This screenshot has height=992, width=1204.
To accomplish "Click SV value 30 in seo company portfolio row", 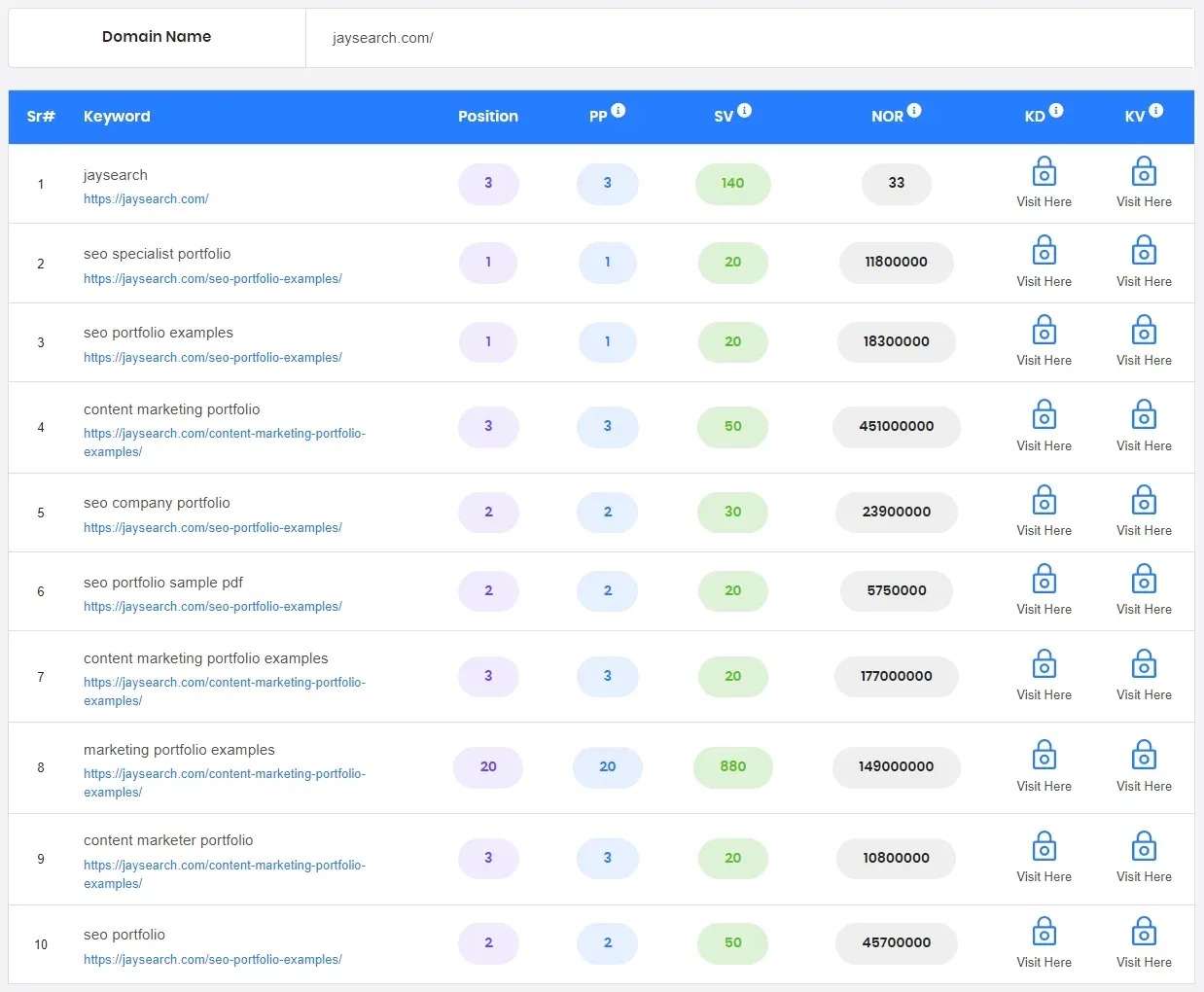I will pyautogui.click(x=733, y=512).
